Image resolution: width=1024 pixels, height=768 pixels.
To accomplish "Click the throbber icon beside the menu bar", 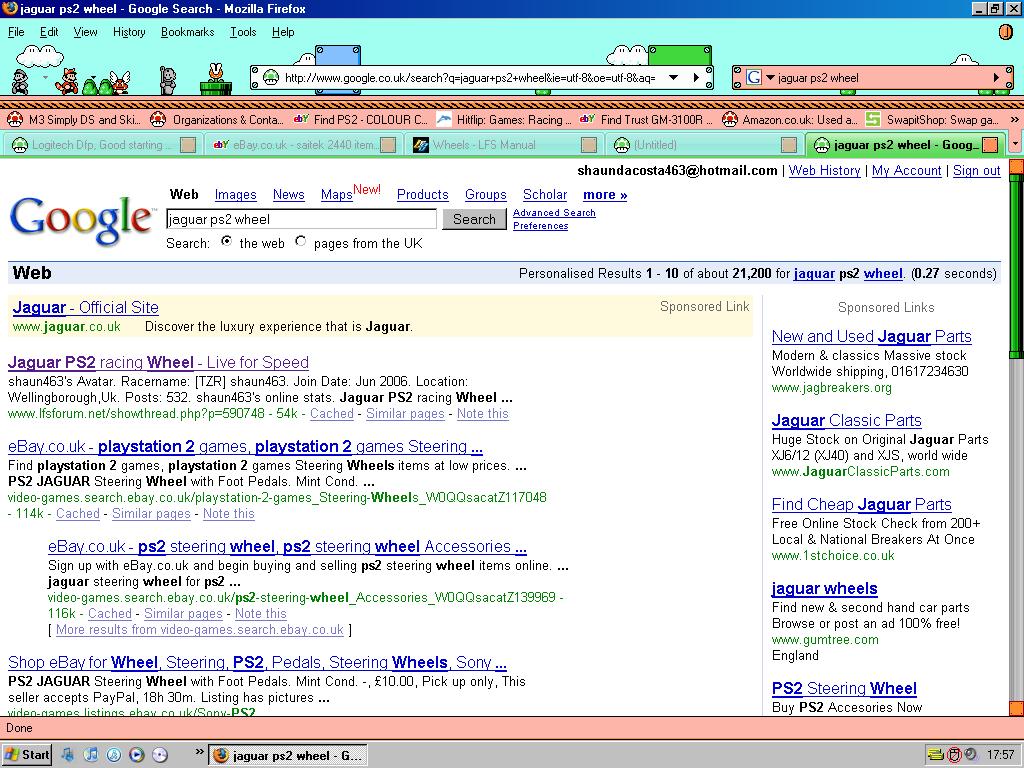I will pos(1006,32).
